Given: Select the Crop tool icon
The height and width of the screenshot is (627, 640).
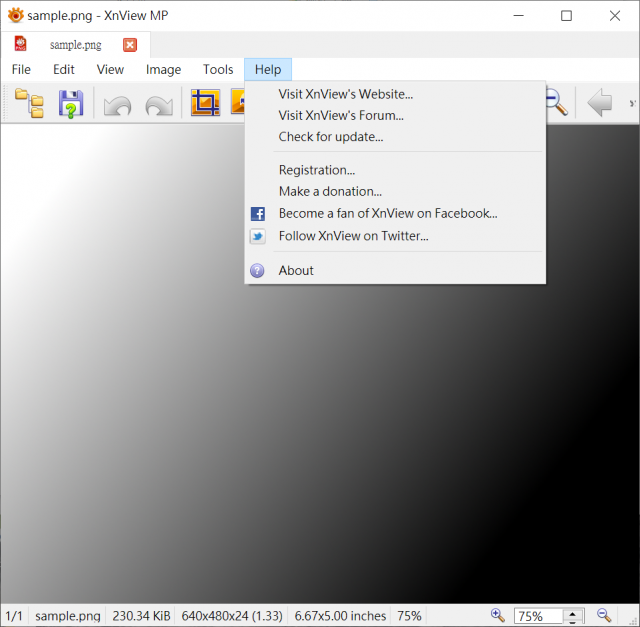Looking at the screenshot, I should (205, 102).
